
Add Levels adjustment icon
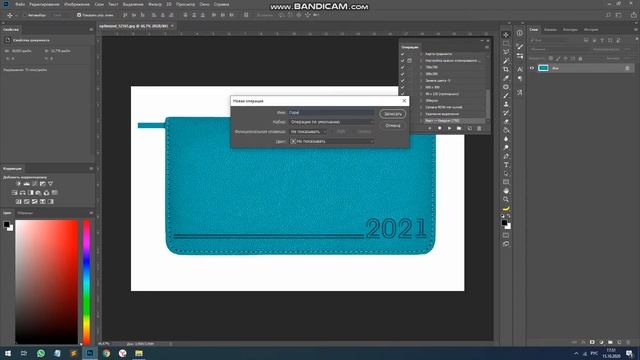click(x=27, y=184)
